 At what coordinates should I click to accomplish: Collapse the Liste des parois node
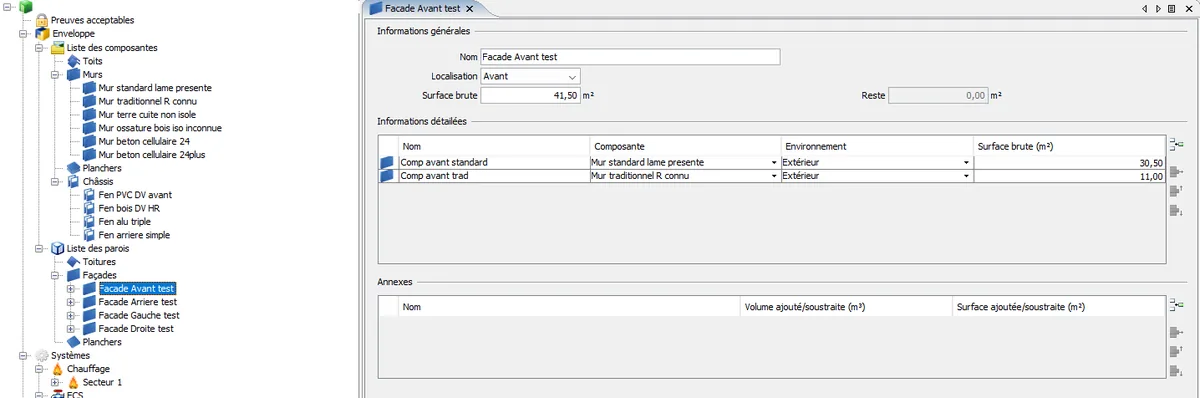[x=39, y=248]
